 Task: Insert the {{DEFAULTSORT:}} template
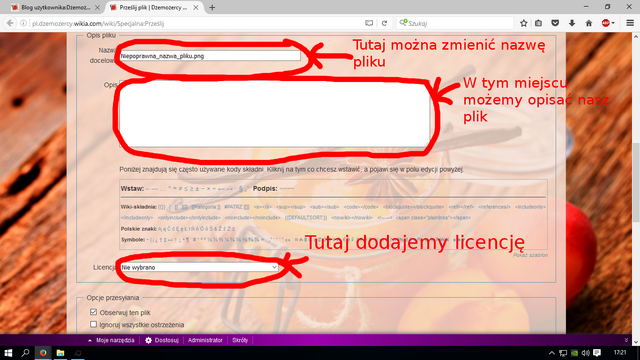306,218
